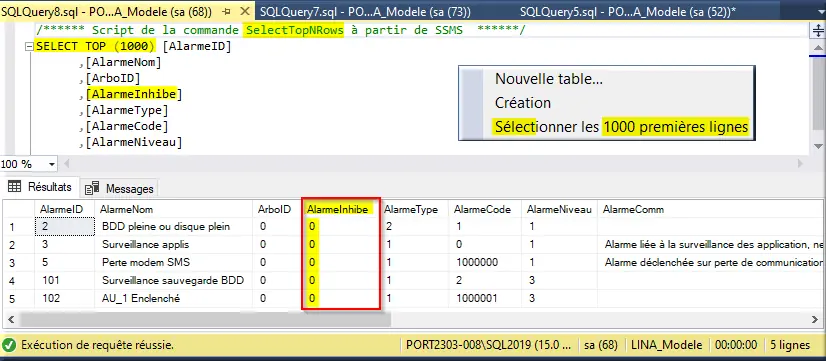Click cell 'AU_1 Enclenché'
The width and height of the screenshot is (826, 361).
(x=173, y=298)
